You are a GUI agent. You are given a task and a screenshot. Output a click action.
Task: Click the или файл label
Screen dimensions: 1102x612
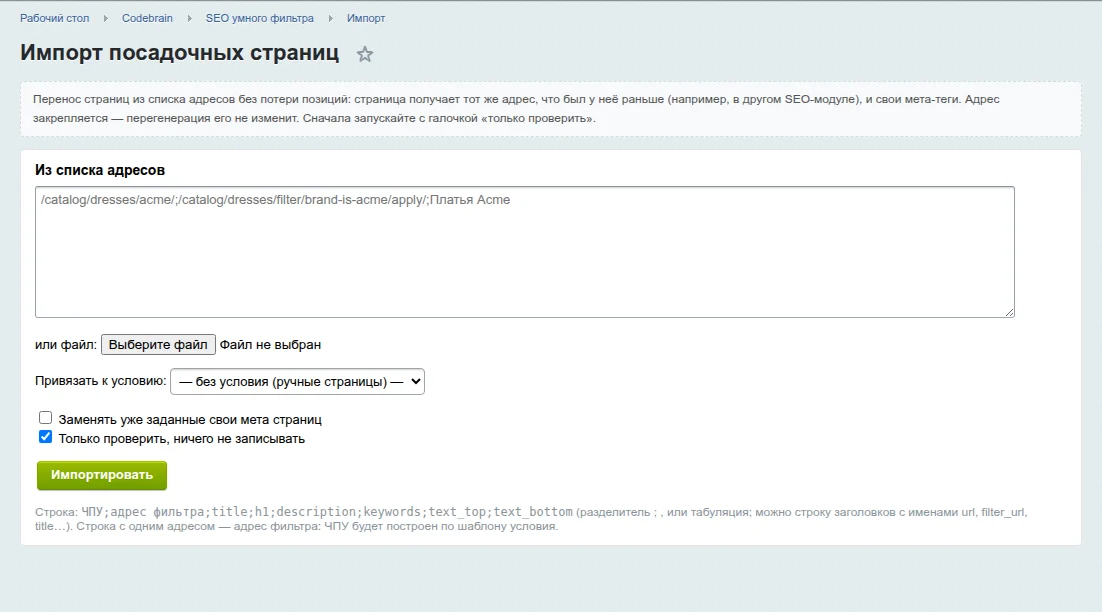pyautogui.click(x=66, y=345)
